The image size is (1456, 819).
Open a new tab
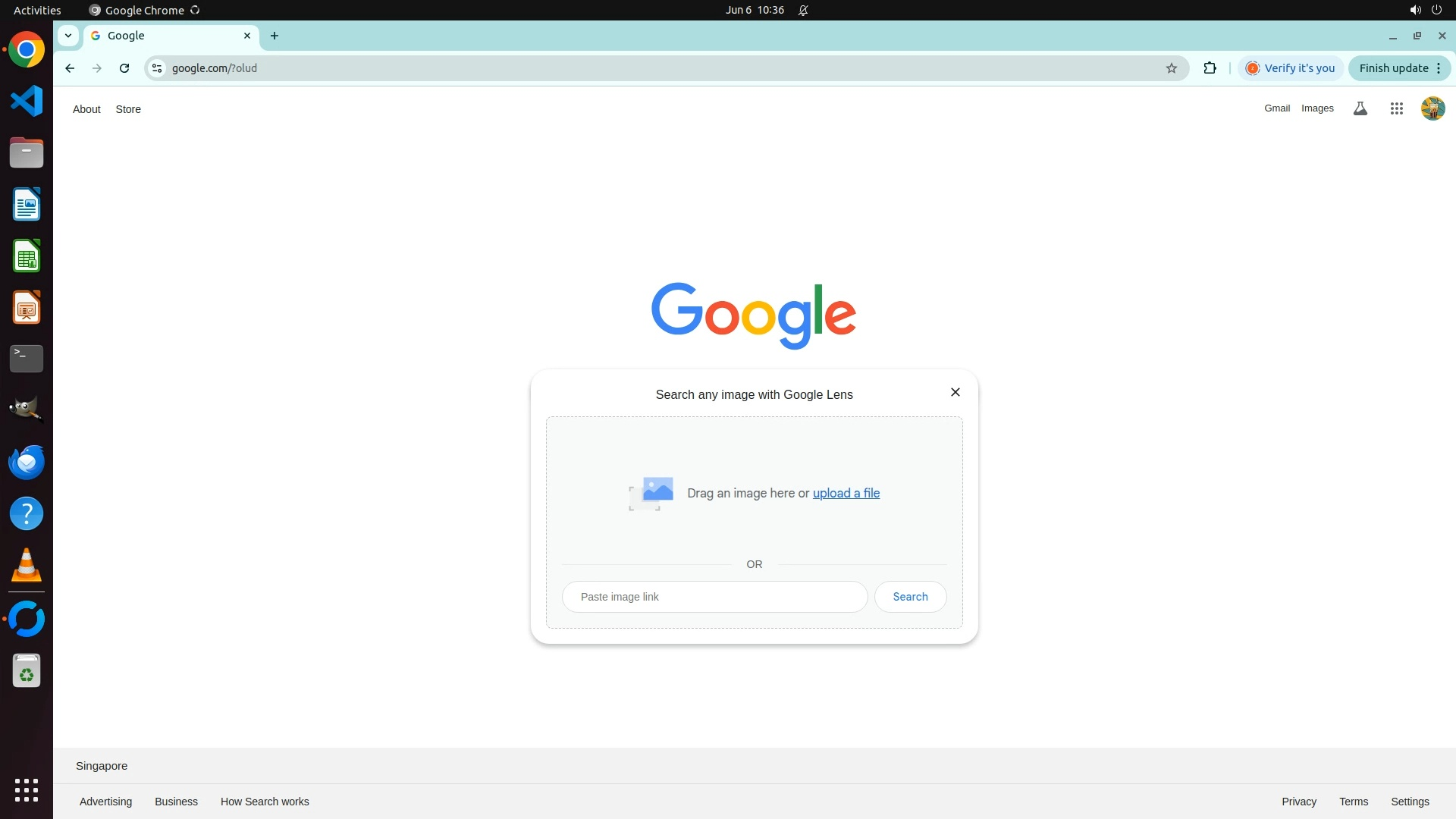coord(275,36)
